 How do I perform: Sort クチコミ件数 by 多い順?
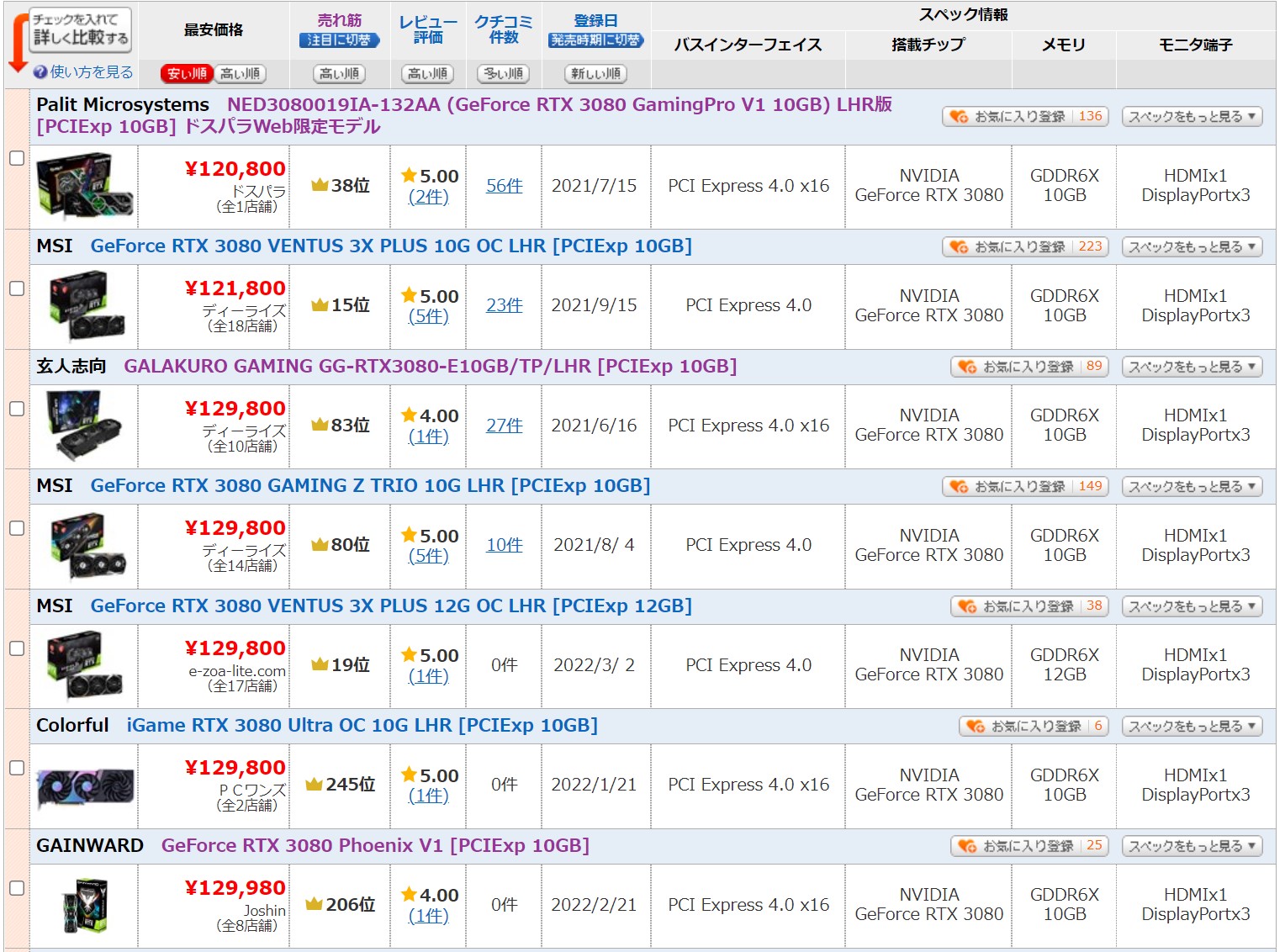(503, 74)
